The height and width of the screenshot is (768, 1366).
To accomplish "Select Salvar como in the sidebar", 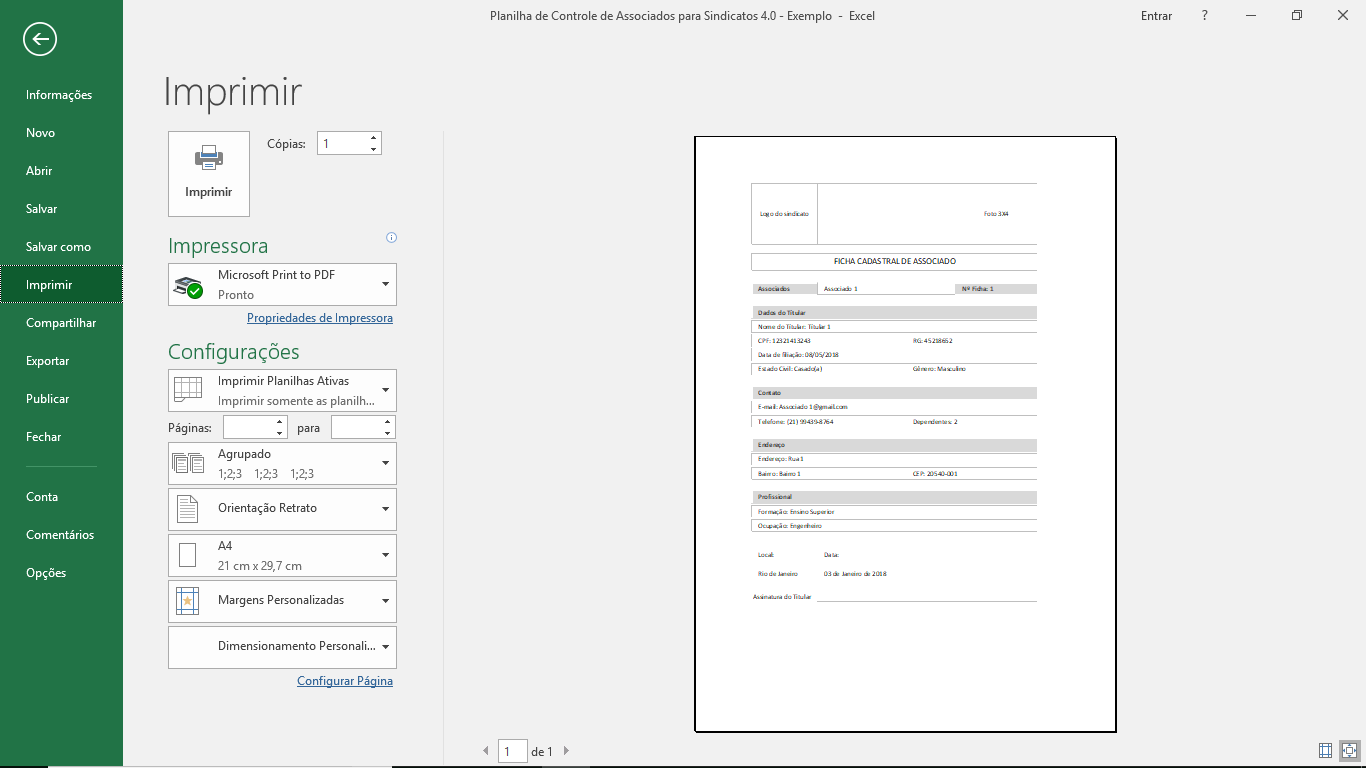I will pyautogui.click(x=58, y=247).
